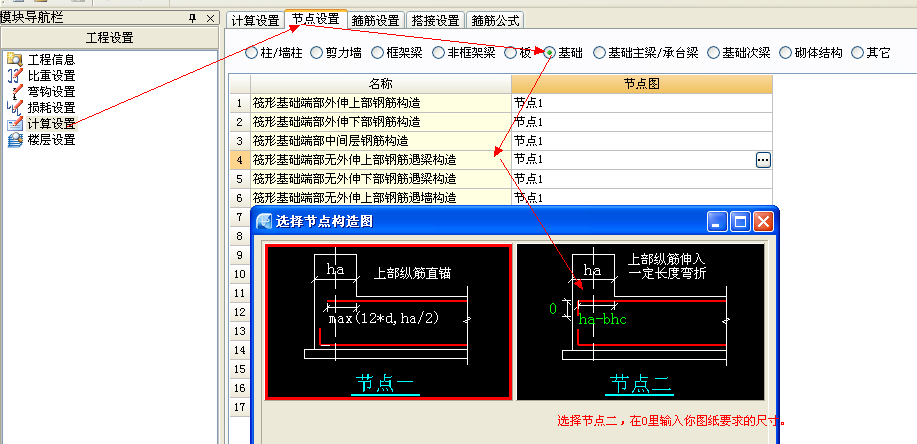Click the 节点1 cell in row 6
The height and width of the screenshot is (444, 917).
point(642,197)
